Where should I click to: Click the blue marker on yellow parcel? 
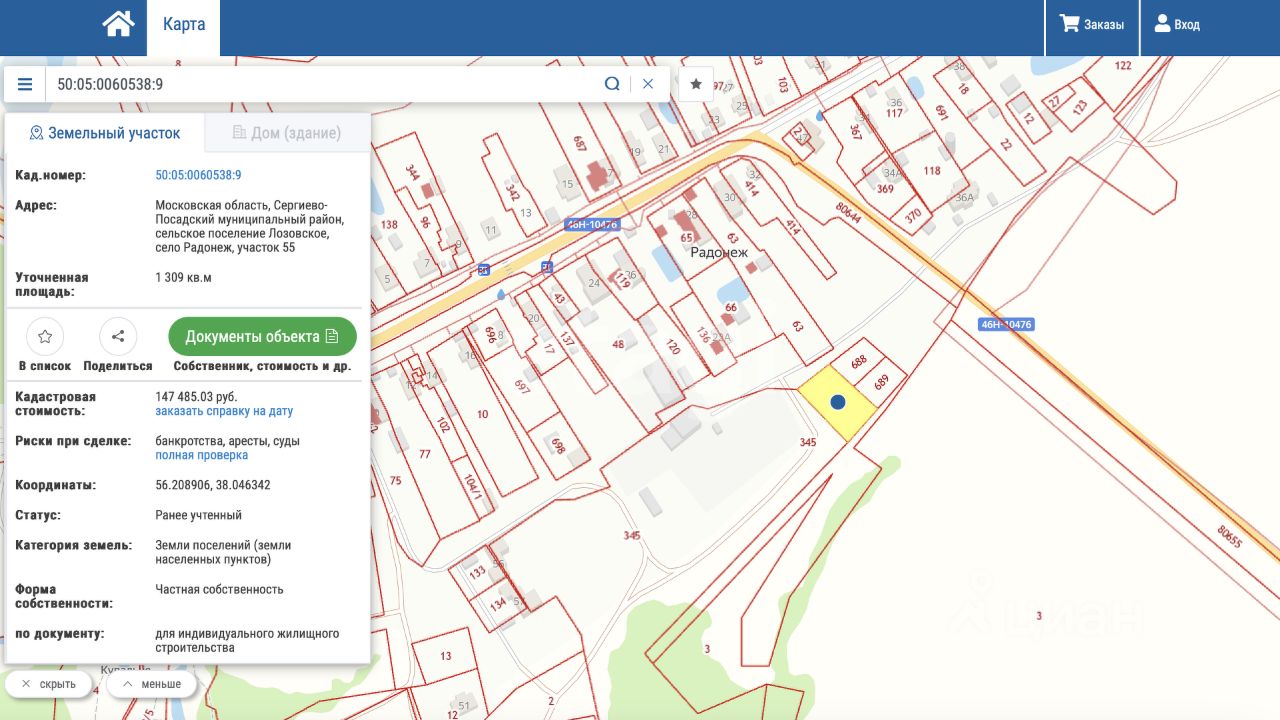838,402
